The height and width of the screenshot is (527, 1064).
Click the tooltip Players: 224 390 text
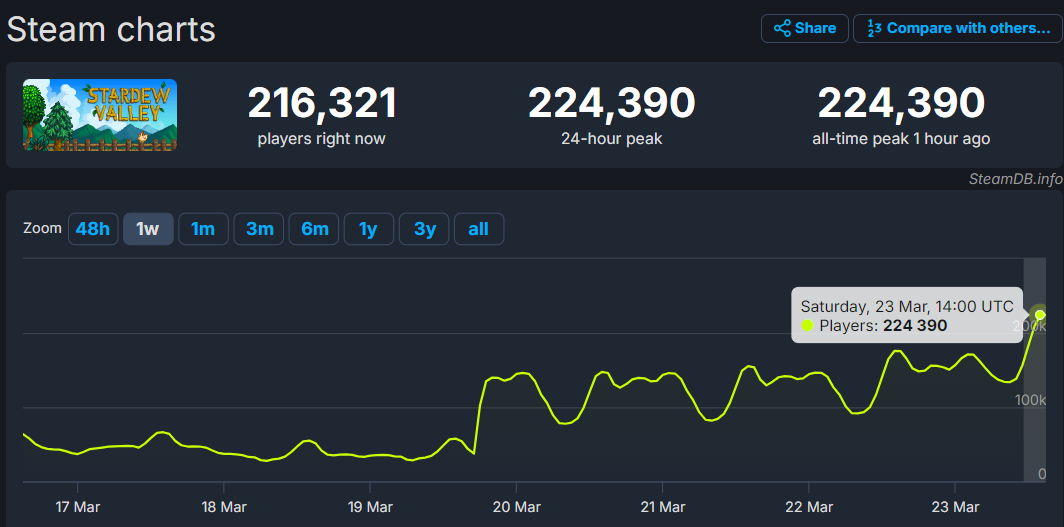pyautogui.click(x=883, y=326)
